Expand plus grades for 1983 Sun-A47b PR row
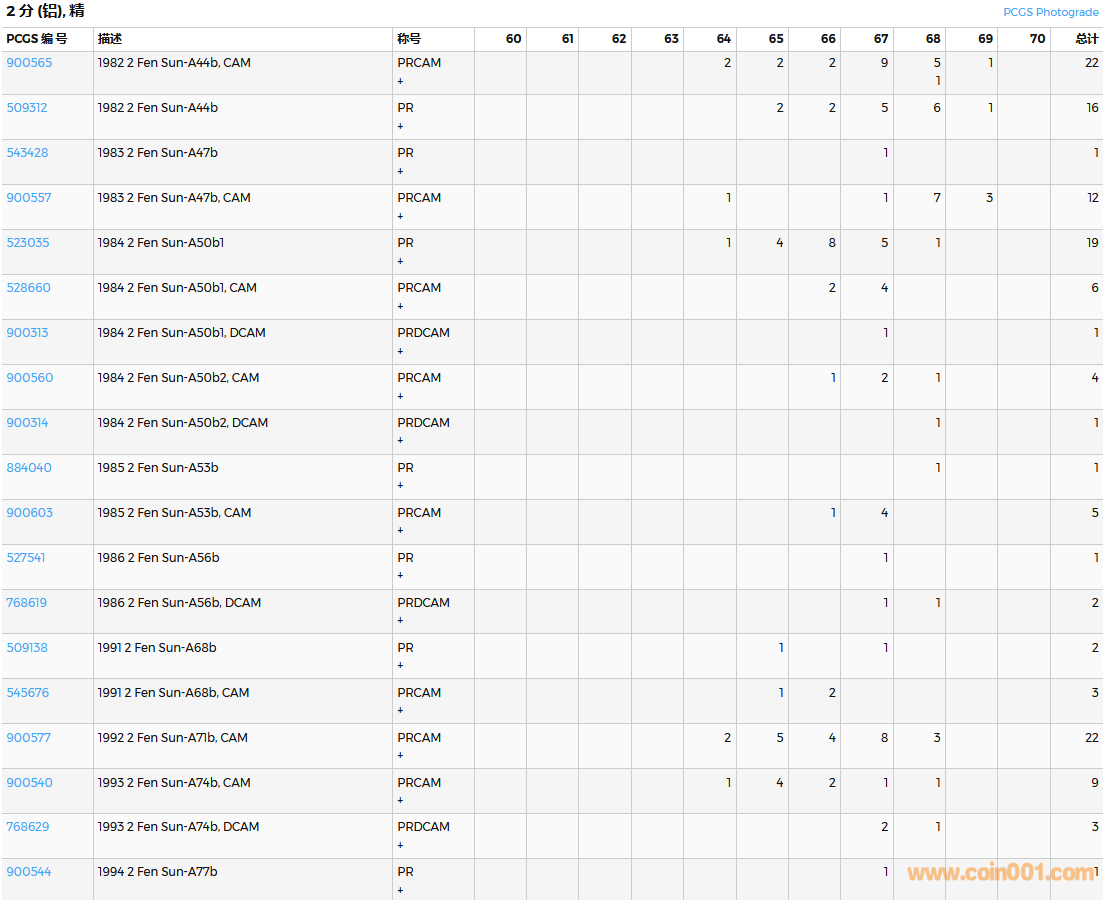Viewport: 1107px width, 900px height. [401, 171]
